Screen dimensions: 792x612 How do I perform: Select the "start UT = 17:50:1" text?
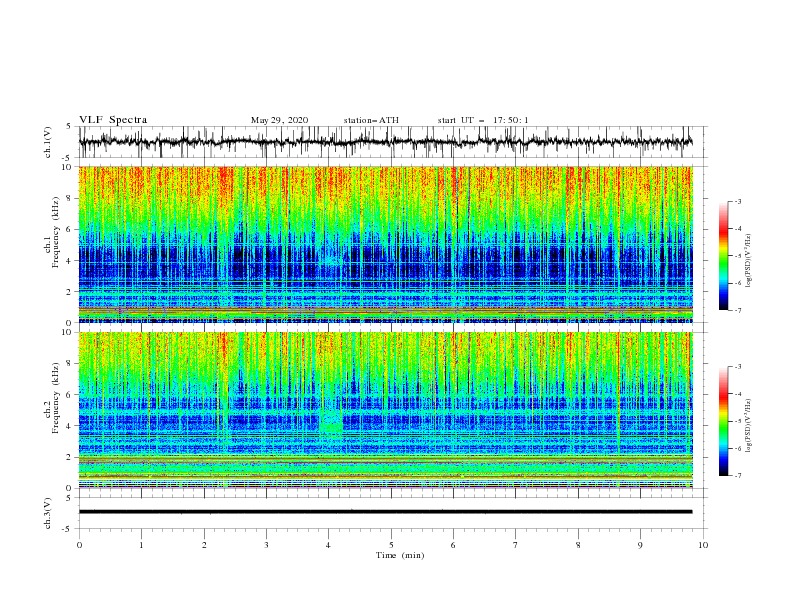(x=483, y=120)
